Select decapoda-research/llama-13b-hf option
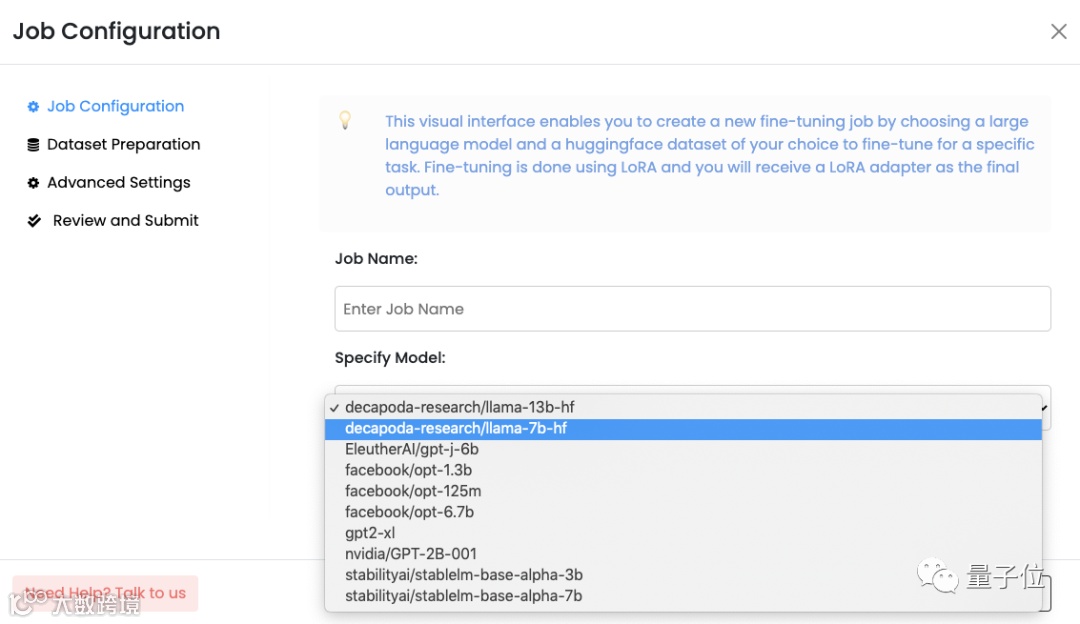The image size is (1080, 624). (460, 408)
